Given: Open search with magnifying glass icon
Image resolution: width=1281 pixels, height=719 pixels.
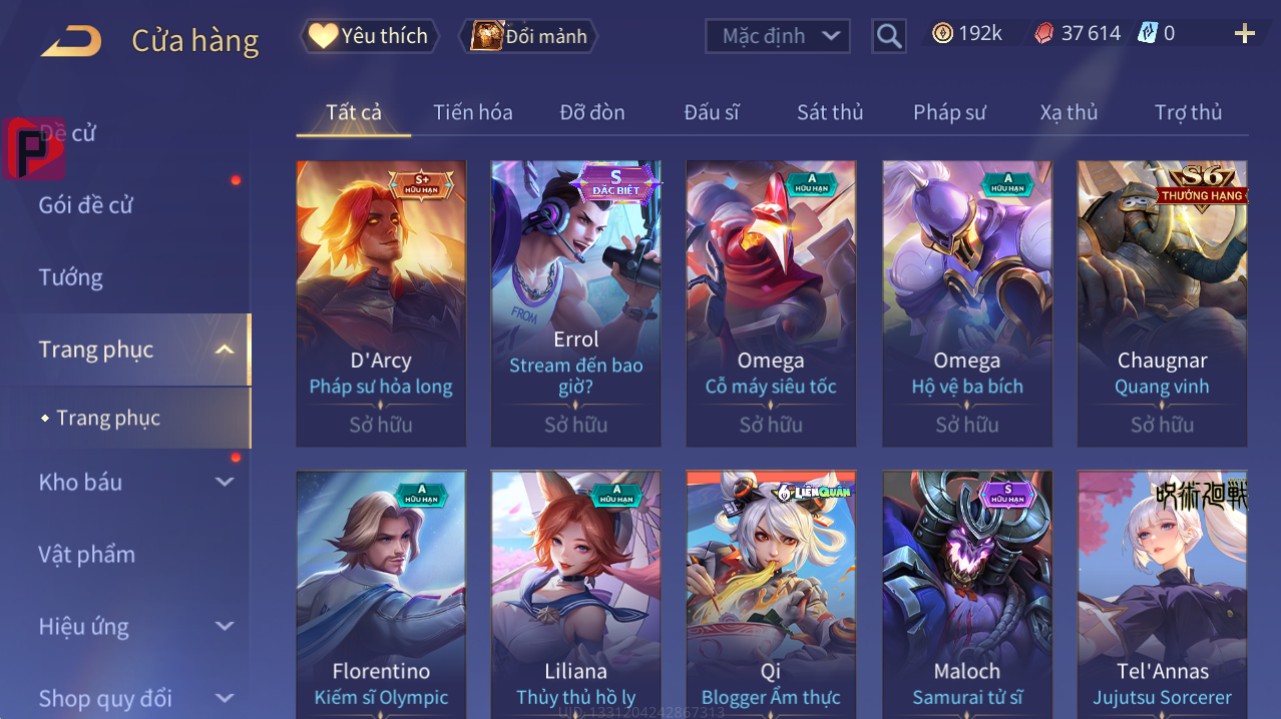Looking at the screenshot, I should pos(889,37).
